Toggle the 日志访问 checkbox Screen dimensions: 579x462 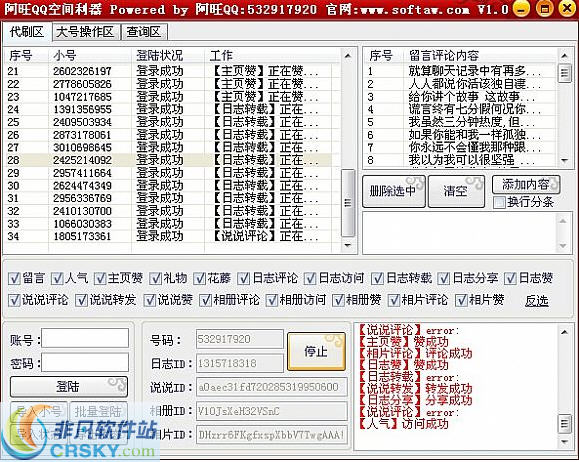click(x=310, y=278)
